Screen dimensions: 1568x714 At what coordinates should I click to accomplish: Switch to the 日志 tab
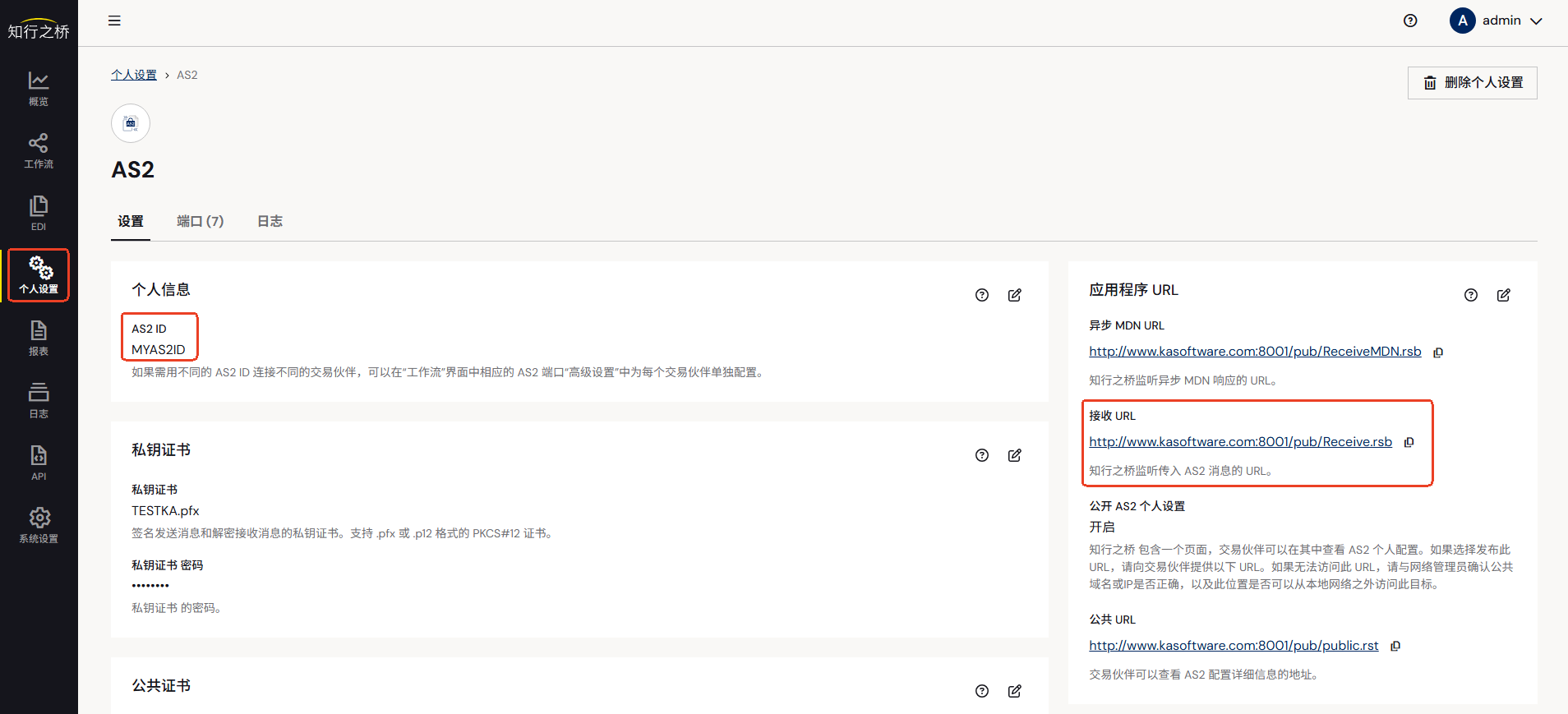pos(270,222)
